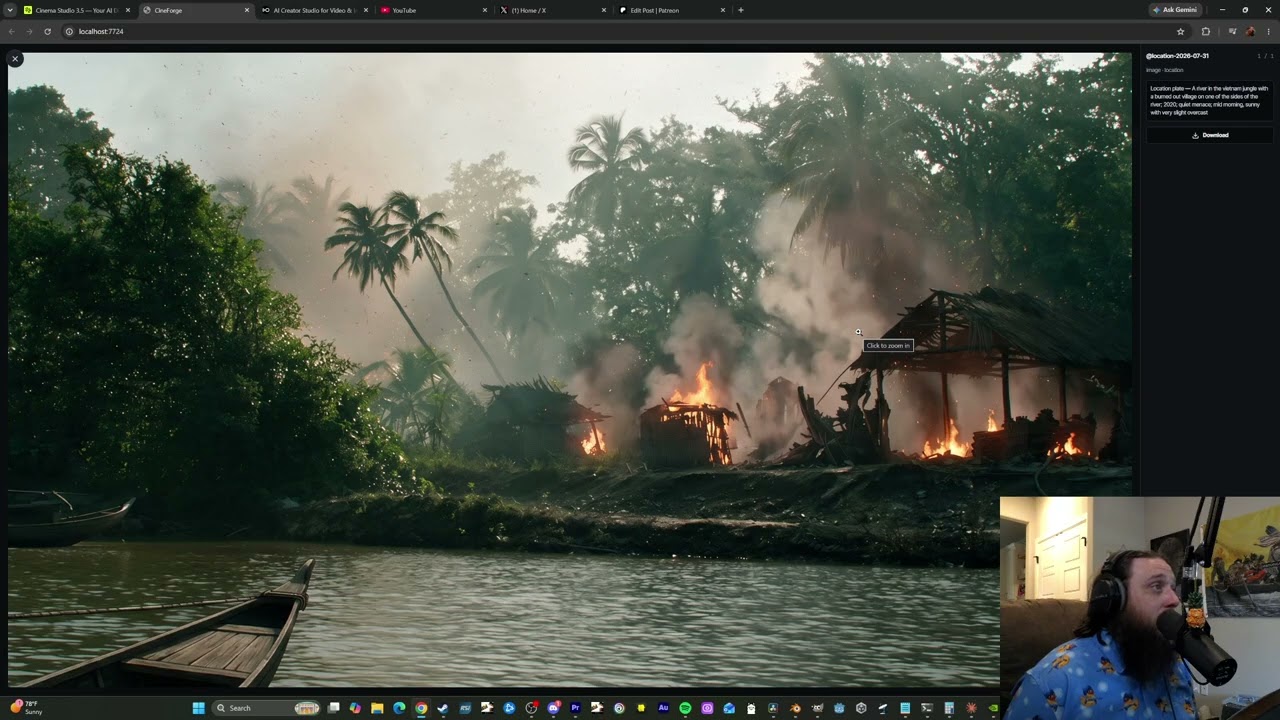This screenshot has height=720, width=1280.
Task: Bookmark this page with the star icon
Action: click(x=1180, y=31)
